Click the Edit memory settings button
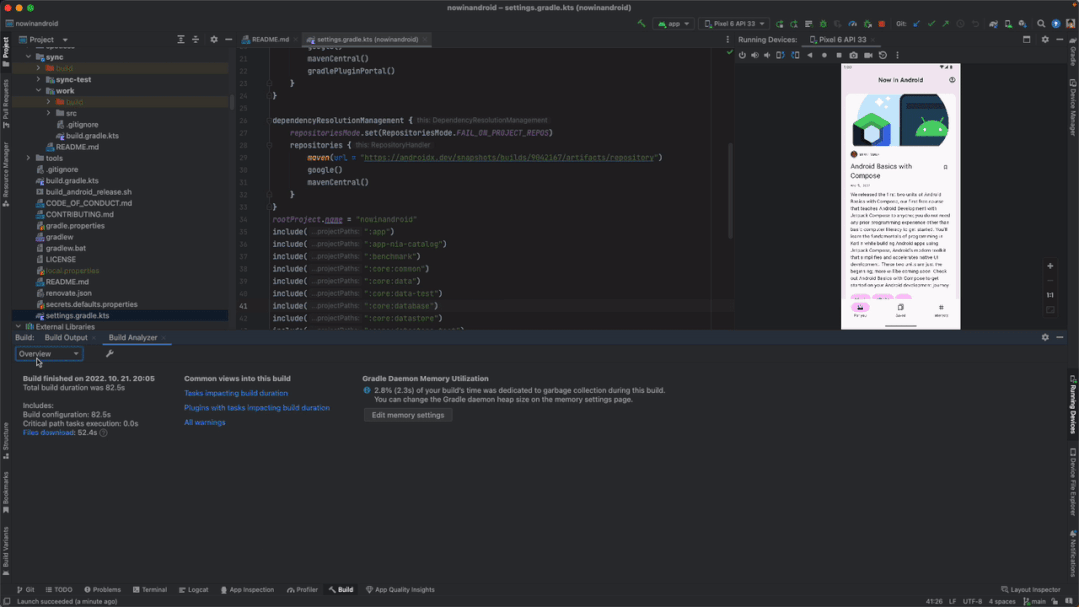 tap(408, 415)
